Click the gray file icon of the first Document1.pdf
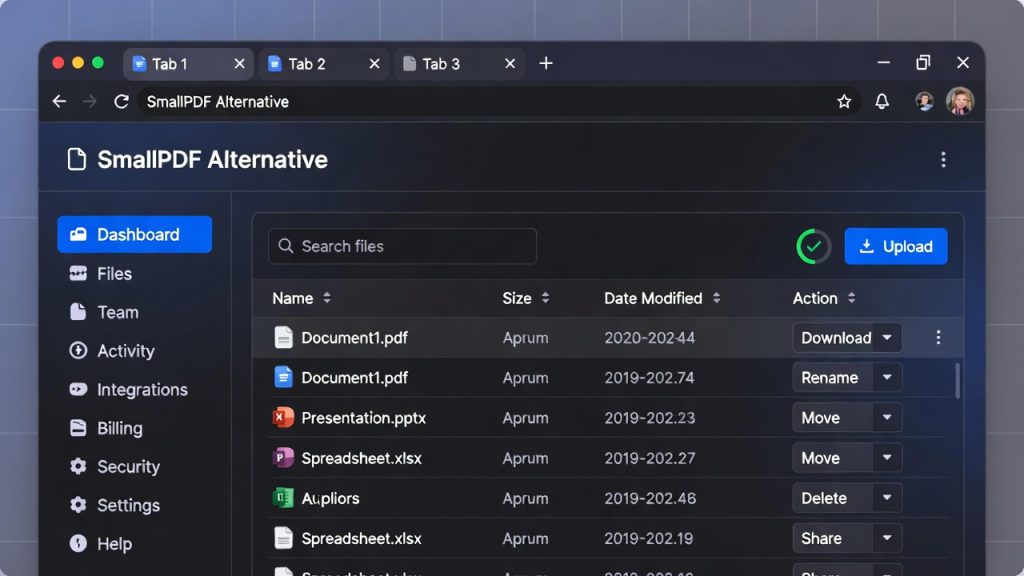 tap(283, 338)
